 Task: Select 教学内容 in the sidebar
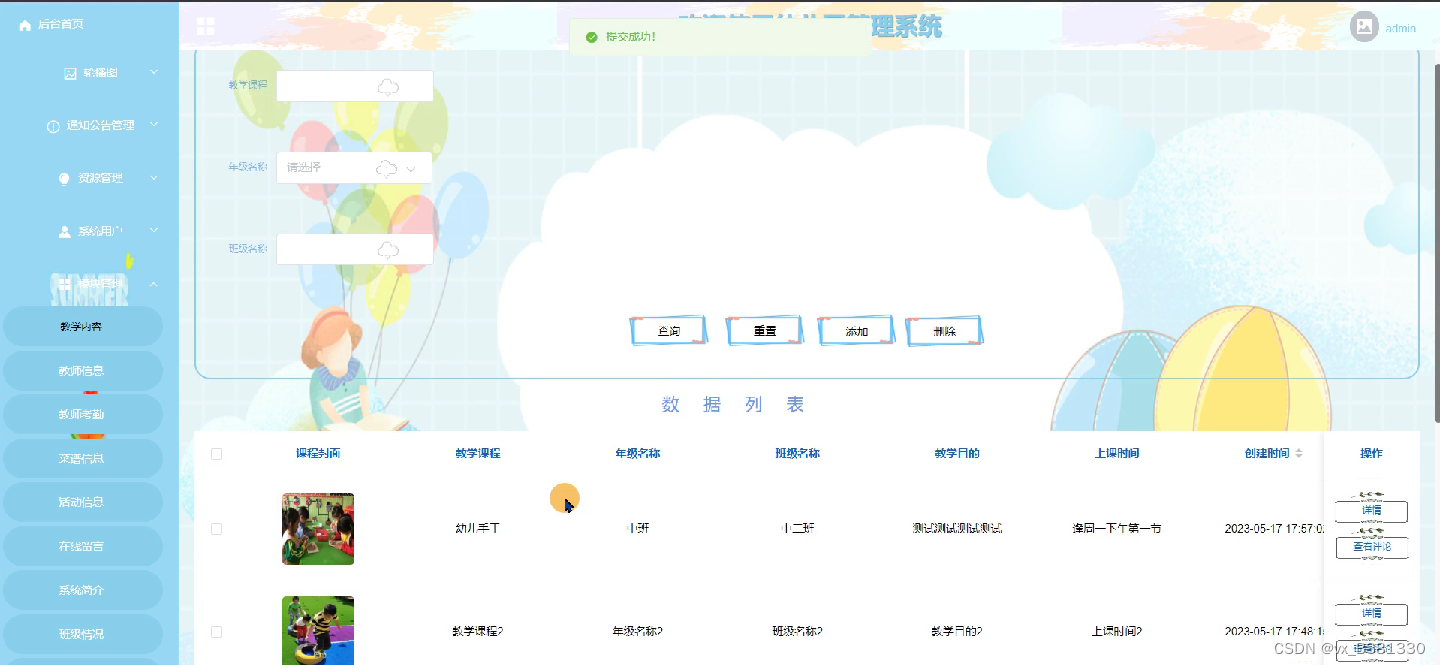[x=82, y=326]
